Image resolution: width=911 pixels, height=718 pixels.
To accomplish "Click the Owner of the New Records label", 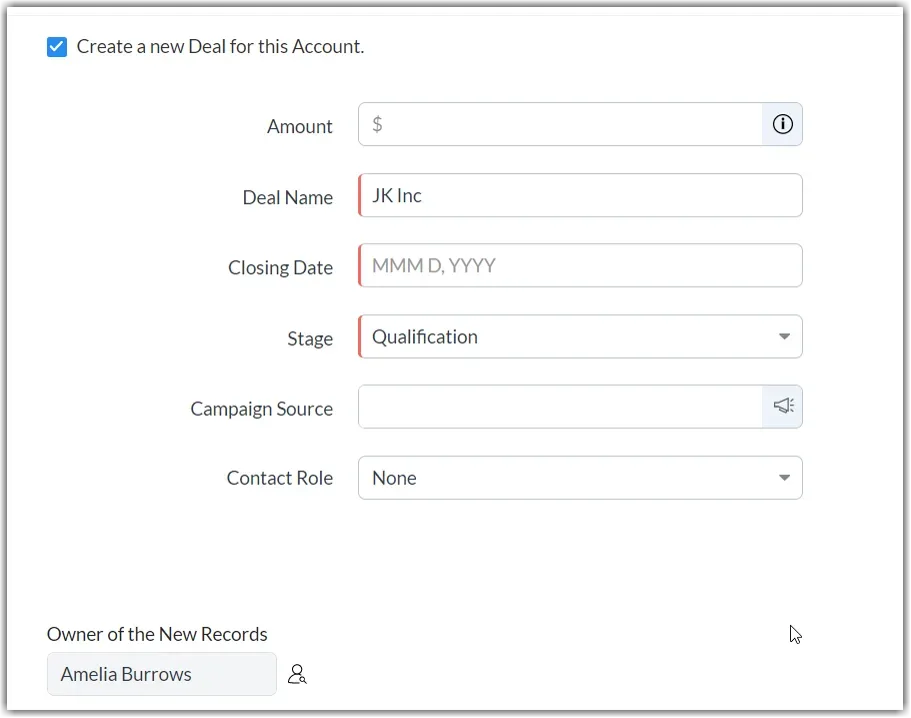I will [157, 634].
